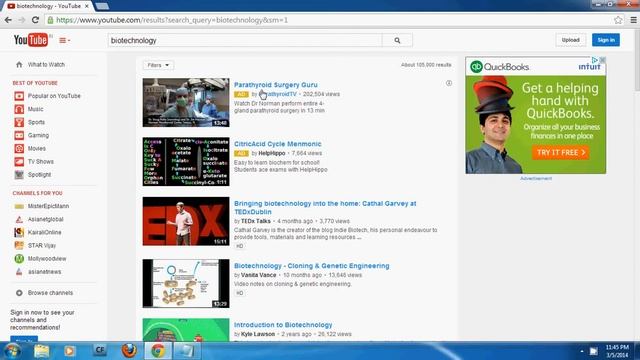
Task: Click the browser forward arrow
Action: (22, 20)
